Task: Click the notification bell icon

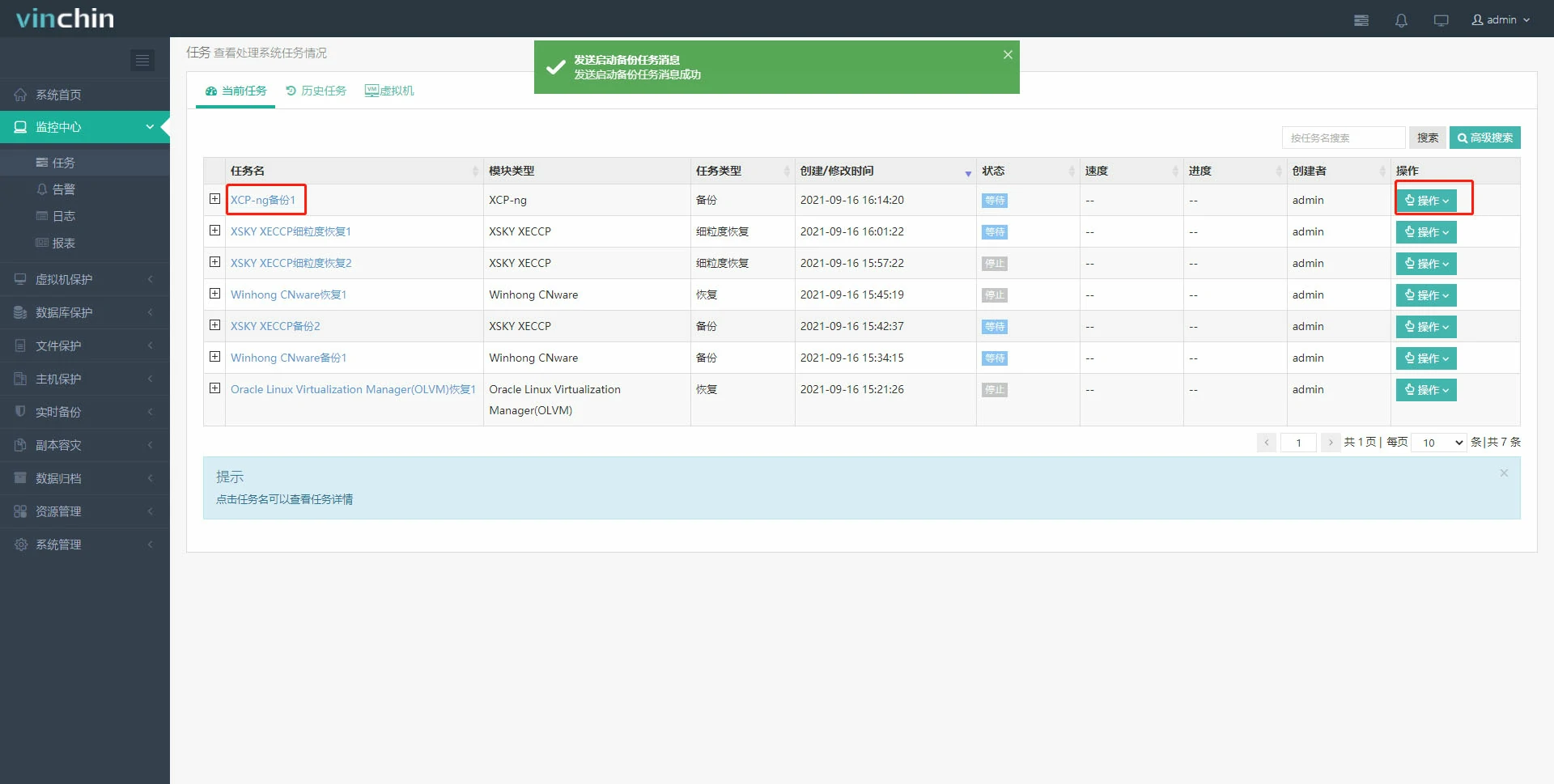Action: pos(1401,20)
